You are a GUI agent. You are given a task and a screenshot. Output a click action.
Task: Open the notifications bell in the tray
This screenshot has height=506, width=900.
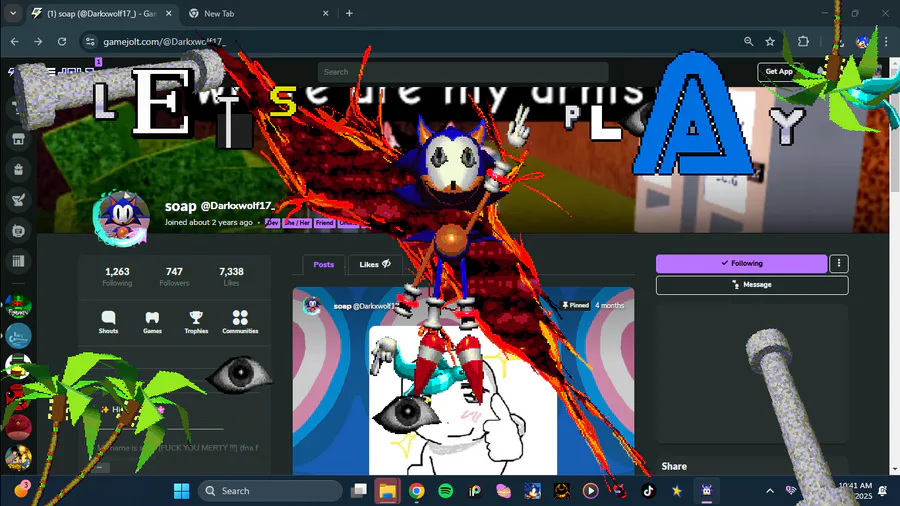(x=883, y=491)
